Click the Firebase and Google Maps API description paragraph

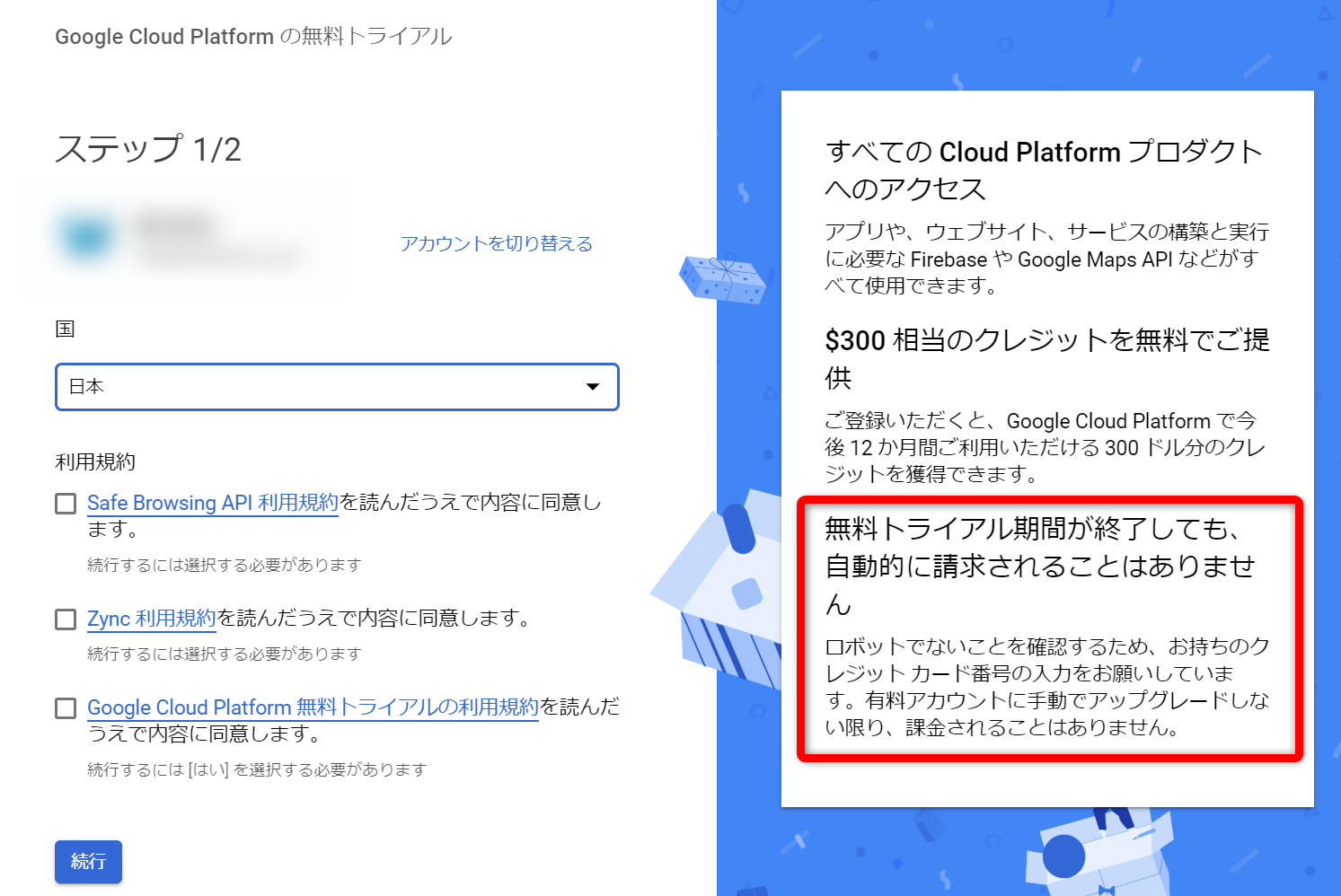(1046, 259)
